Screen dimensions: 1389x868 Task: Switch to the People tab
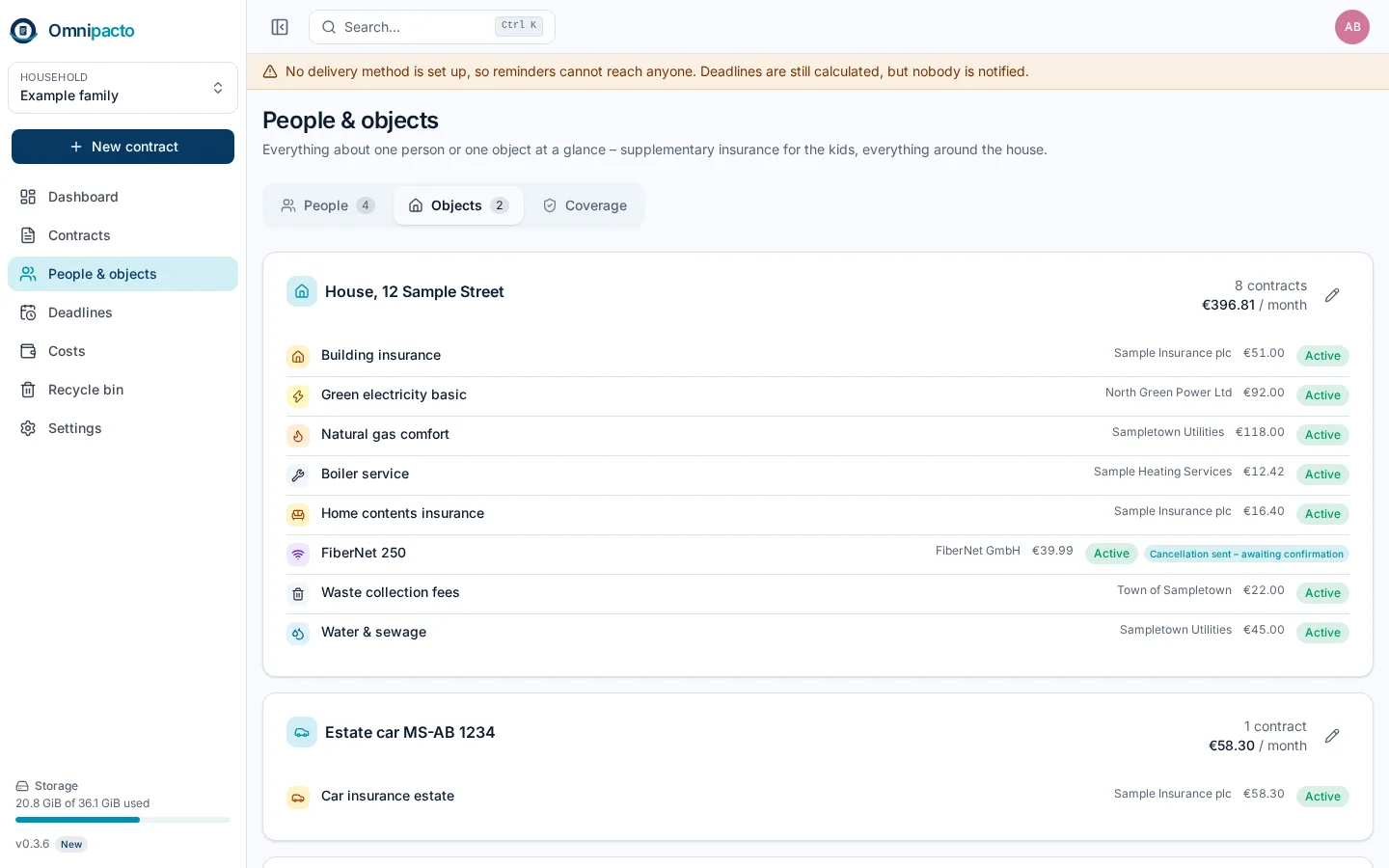point(327,205)
